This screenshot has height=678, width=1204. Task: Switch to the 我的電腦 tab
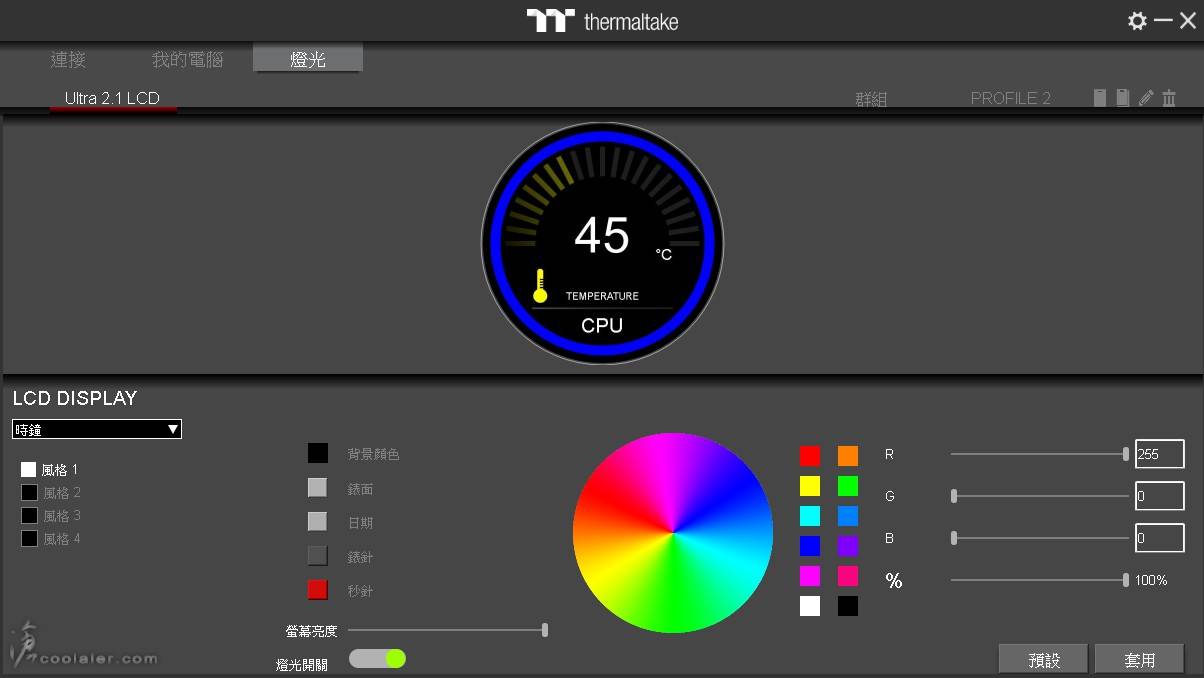coord(187,59)
